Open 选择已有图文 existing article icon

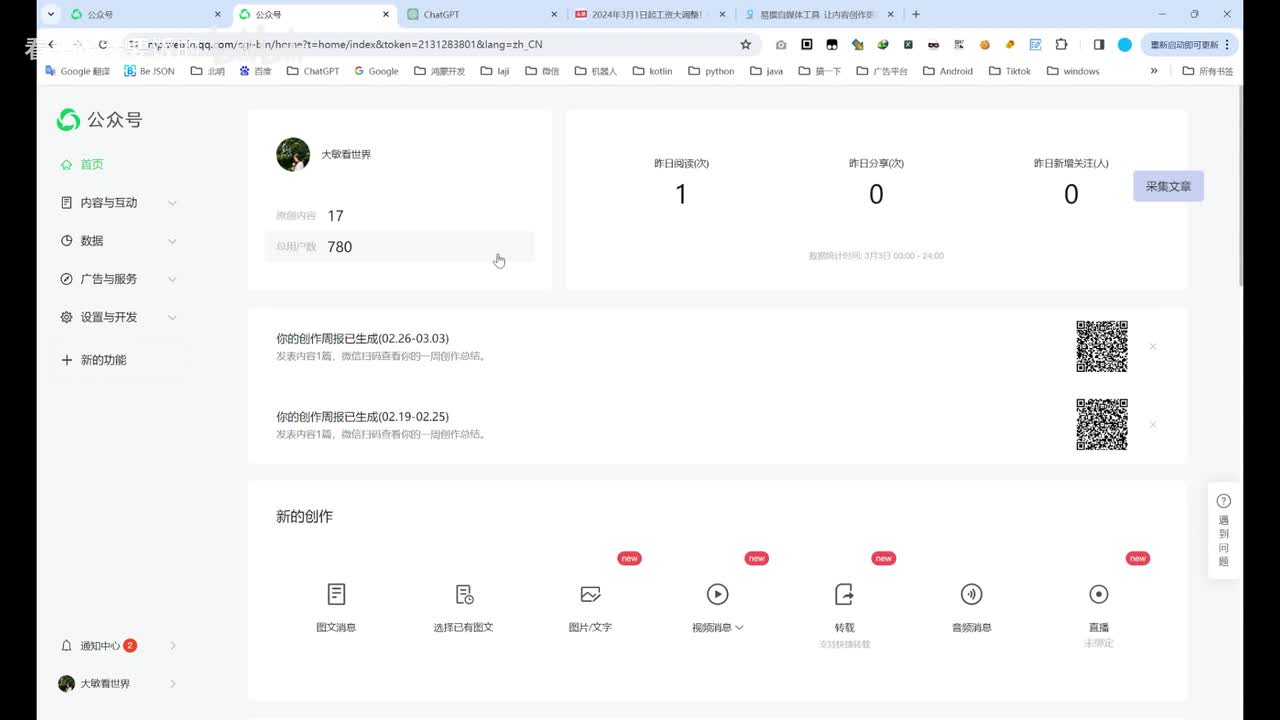click(464, 594)
